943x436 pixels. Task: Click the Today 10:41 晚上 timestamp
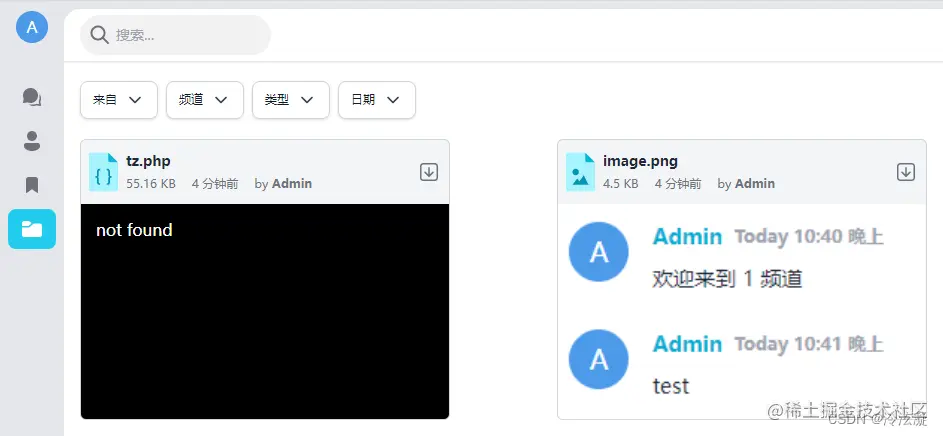tap(809, 344)
